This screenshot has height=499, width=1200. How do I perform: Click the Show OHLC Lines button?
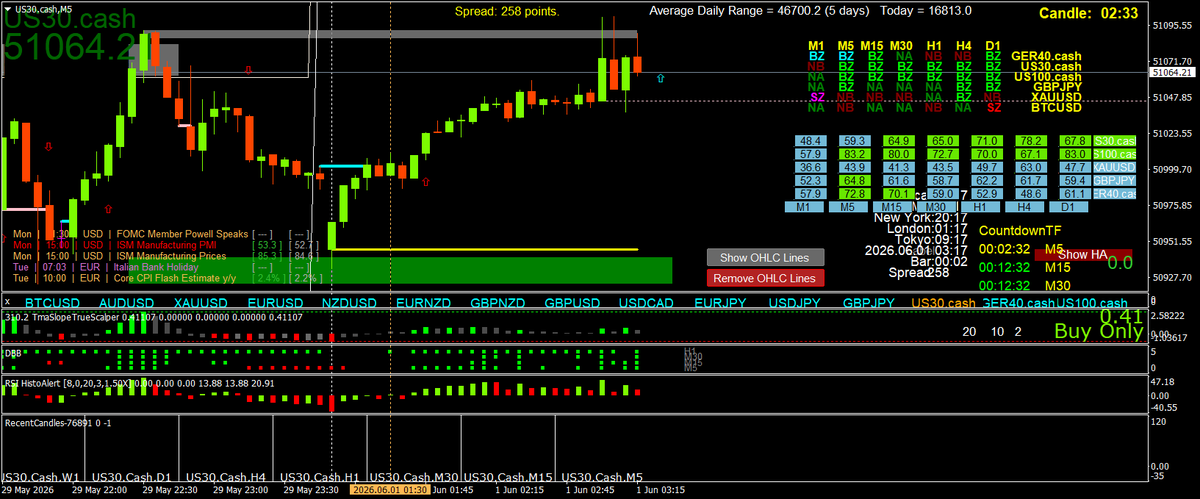[765, 257]
